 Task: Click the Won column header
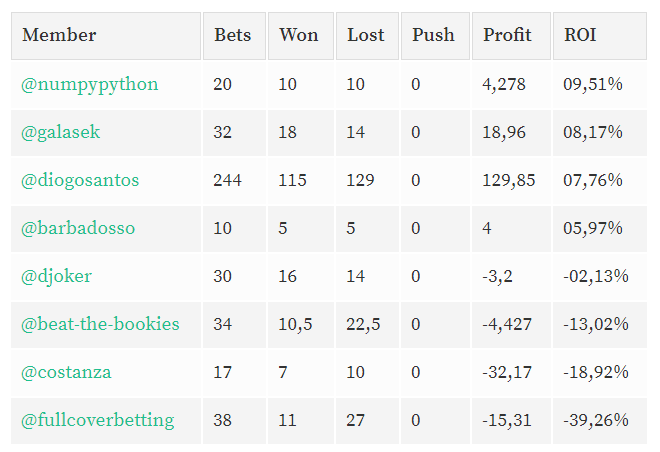pyautogui.click(x=301, y=36)
